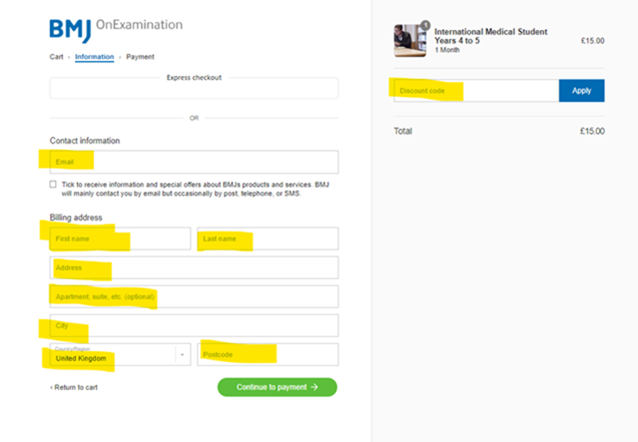Return to cart link
Image resolution: width=638 pixels, height=442 pixels.
(x=74, y=387)
